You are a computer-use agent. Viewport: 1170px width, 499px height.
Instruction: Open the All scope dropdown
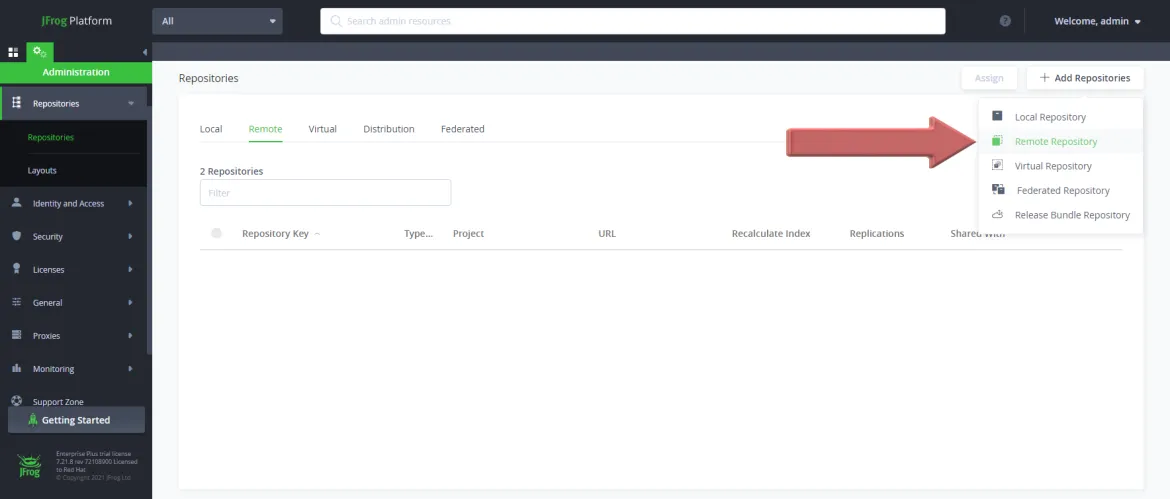point(217,21)
